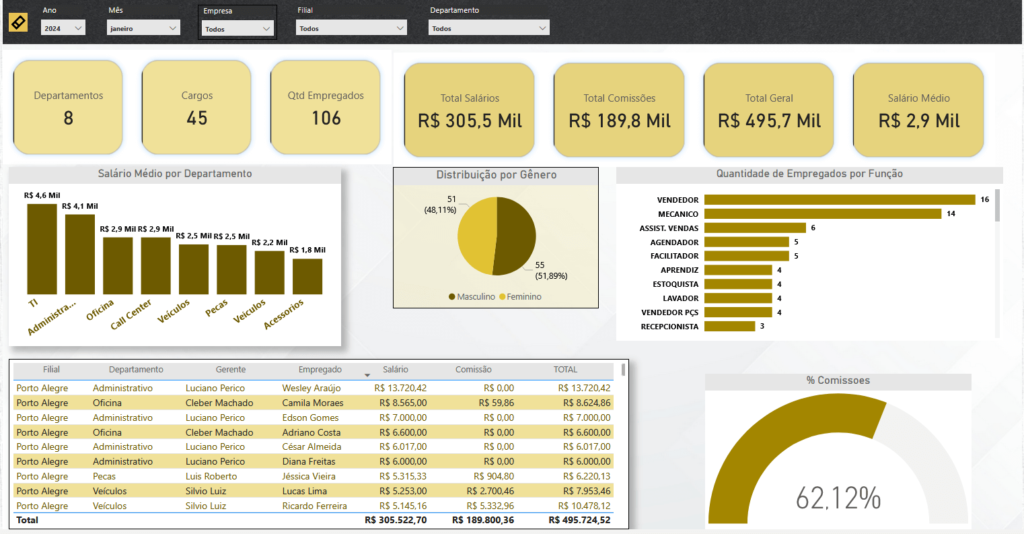
Task: Select the Jéssica Vieira cell
Action: tap(309, 477)
